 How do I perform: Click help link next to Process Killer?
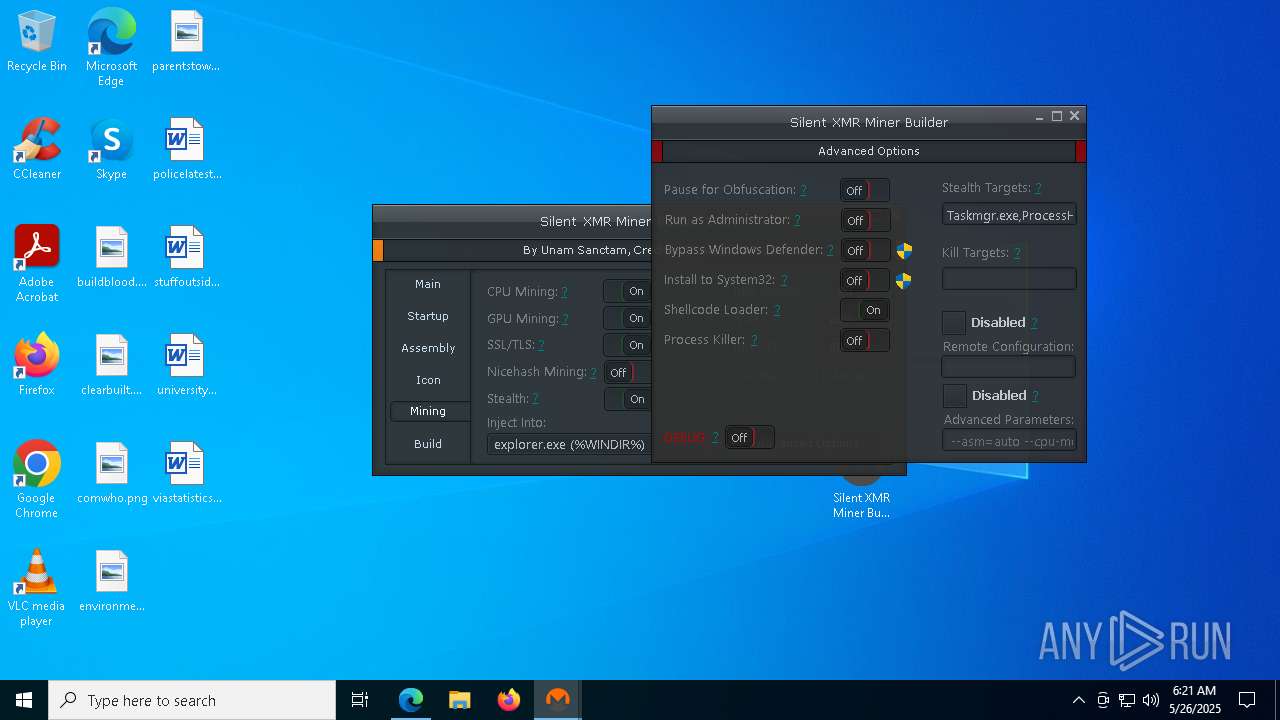pyautogui.click(x=754, y=340)
